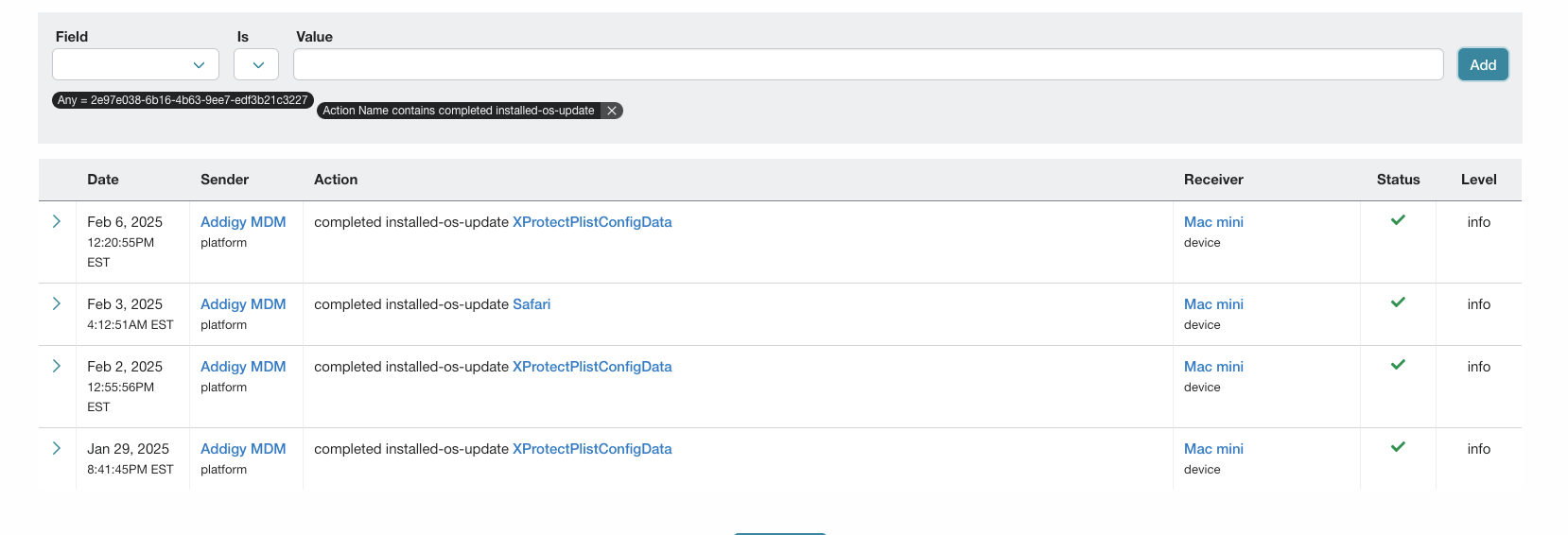Open Mac mini receiver in Feb 6 row
Screen dimensions: 1568x535
click(x=1213, y=222)
